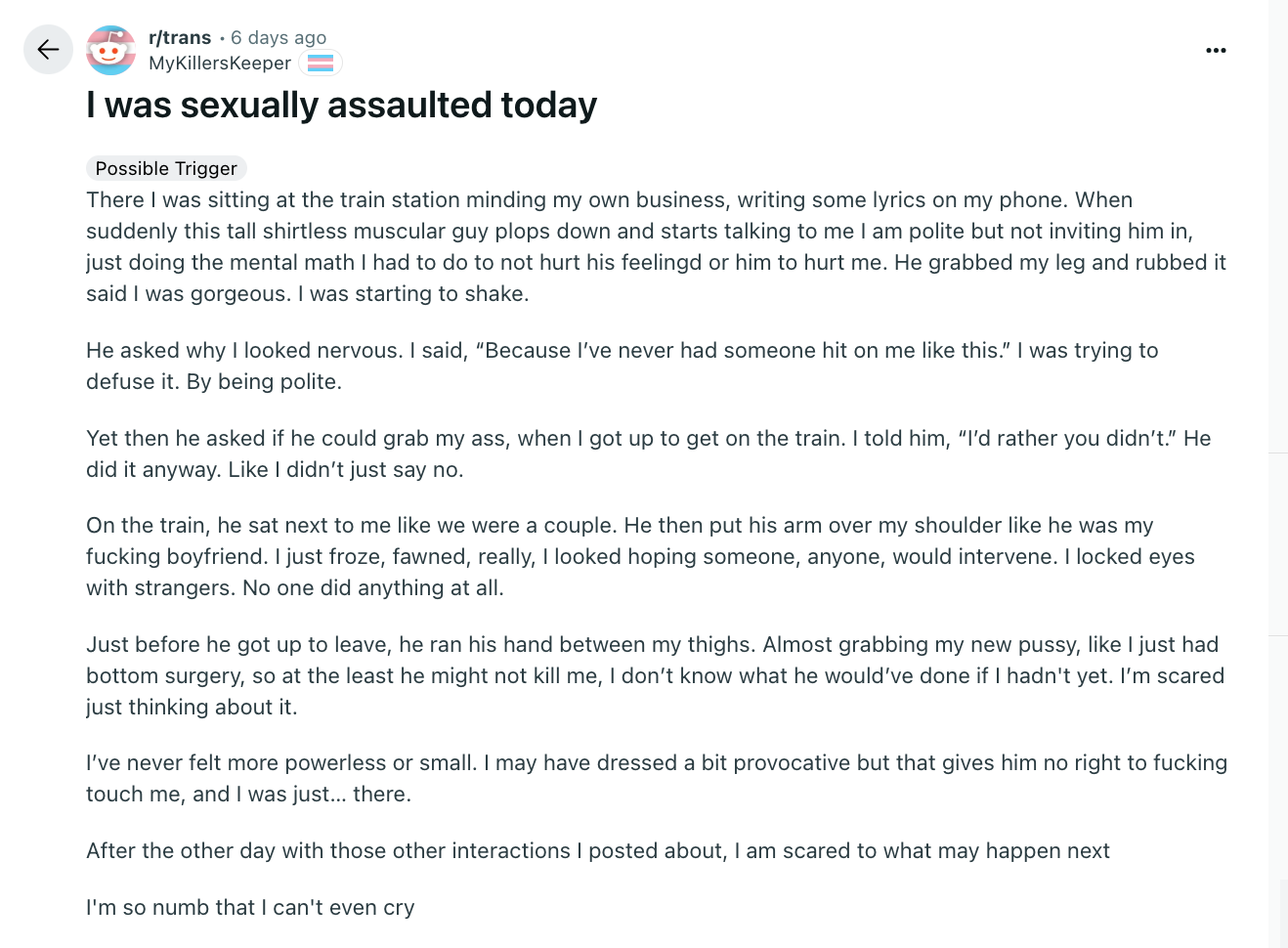Viewport: 1288px width, 948px height.
Task: Click the paragraph beginning "On the train"
Action: pos(641,556)
